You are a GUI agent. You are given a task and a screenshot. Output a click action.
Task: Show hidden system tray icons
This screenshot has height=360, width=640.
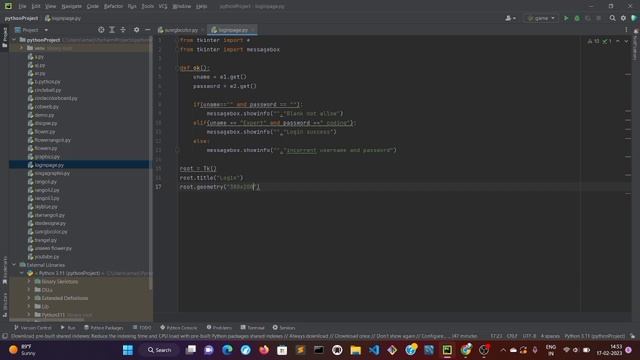tap(503, 350)
